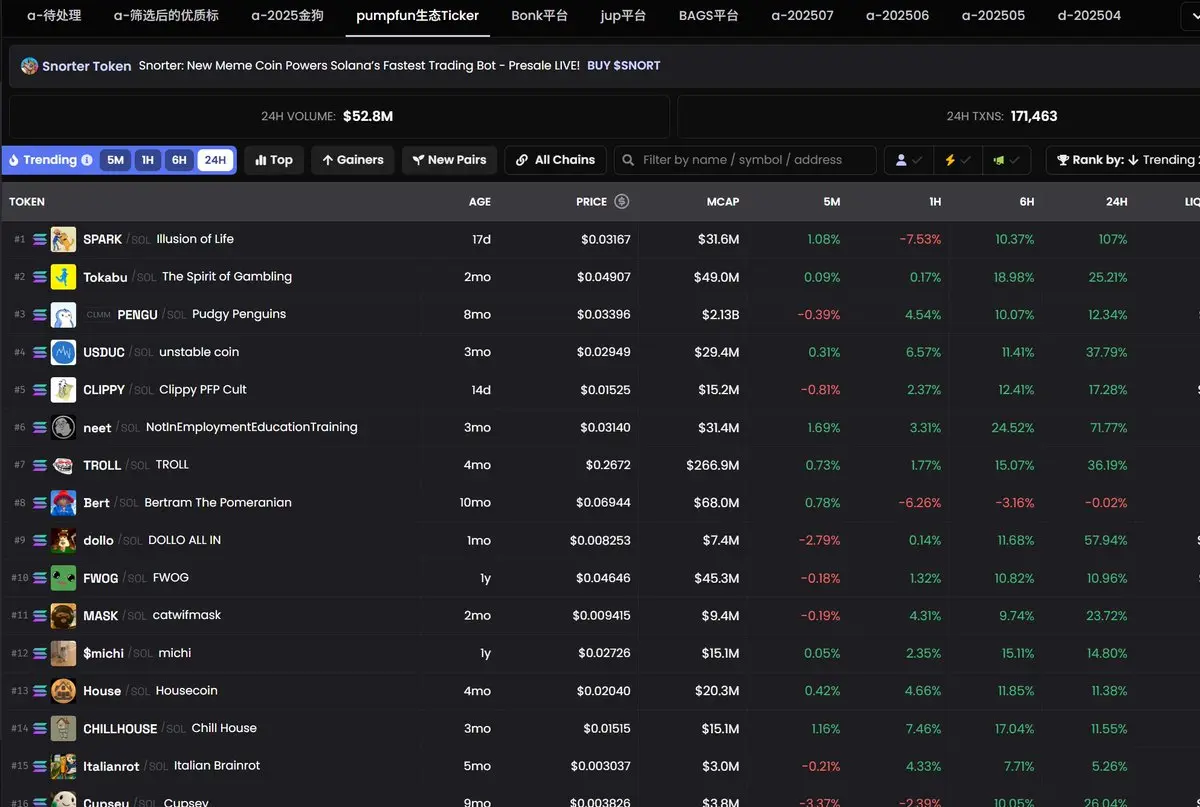The width and height of the screenshot is (1200, 807).
Task: Click the FWOG green frog logo
Action: (x=63, y=578)
